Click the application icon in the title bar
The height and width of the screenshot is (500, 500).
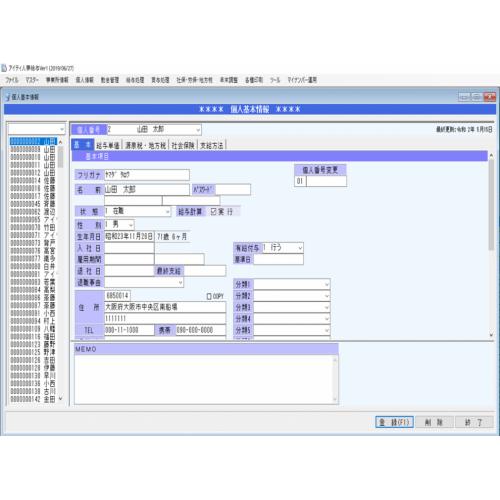[x=4, y=68]
